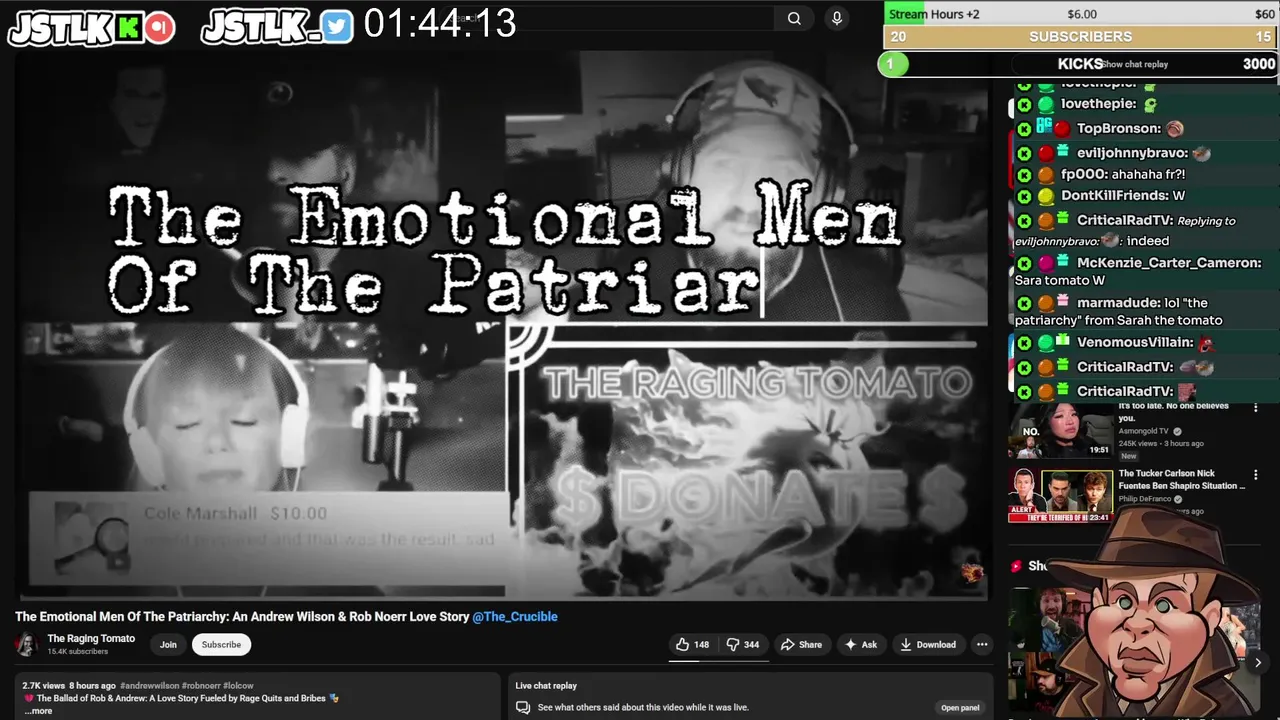Click the '15.4K subscribers' count
1280x720 pixels.
point(78,651)
